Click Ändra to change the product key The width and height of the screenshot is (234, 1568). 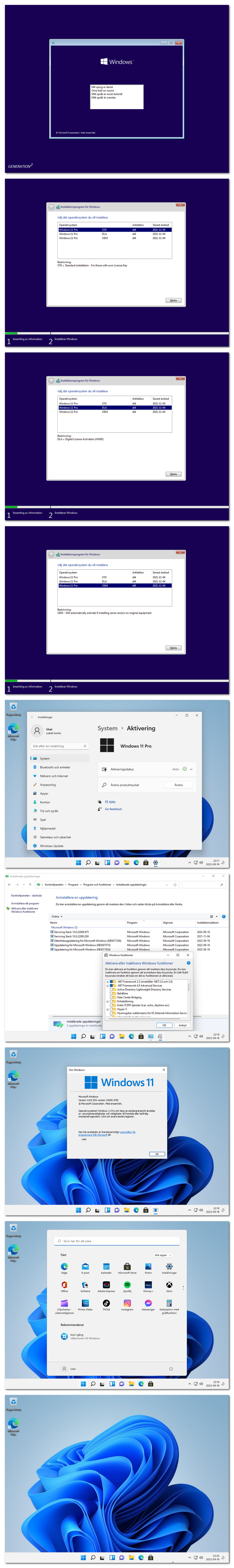[178, 784]
